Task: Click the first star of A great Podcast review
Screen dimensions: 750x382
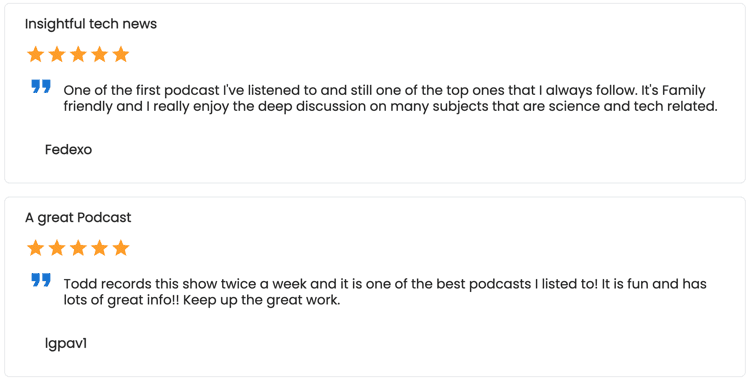Action: (x=35, y=248)
